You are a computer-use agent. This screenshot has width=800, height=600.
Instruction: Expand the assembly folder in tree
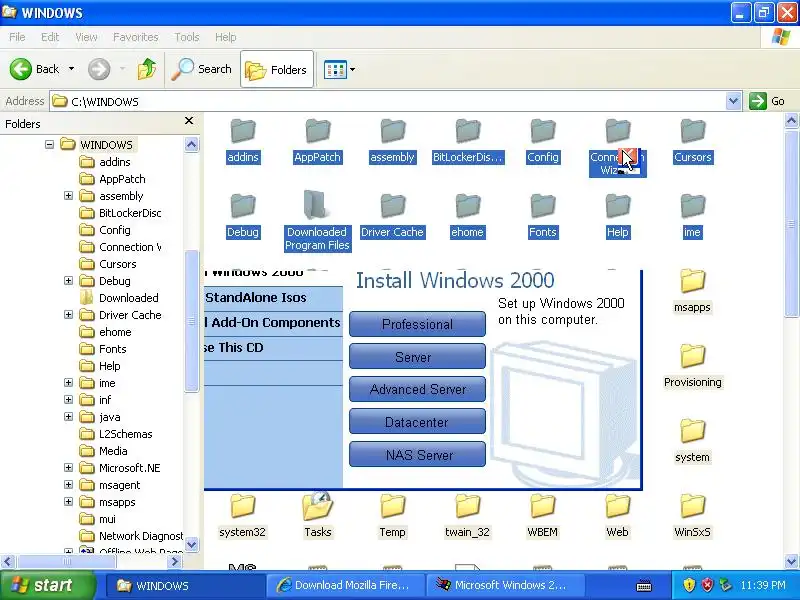coord(68,195)
